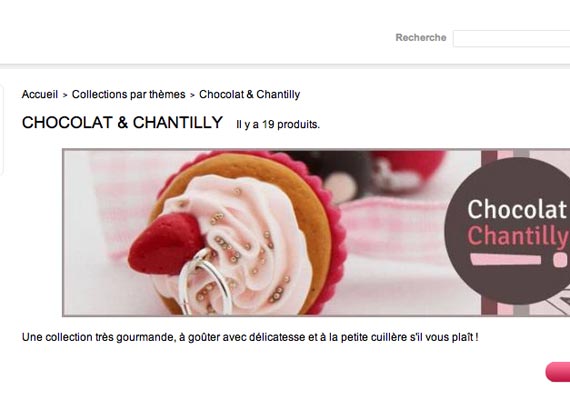The height and width of the screenshot is (400, 570).
Task: Click the collection description sentence
Action: click(250, 337)
